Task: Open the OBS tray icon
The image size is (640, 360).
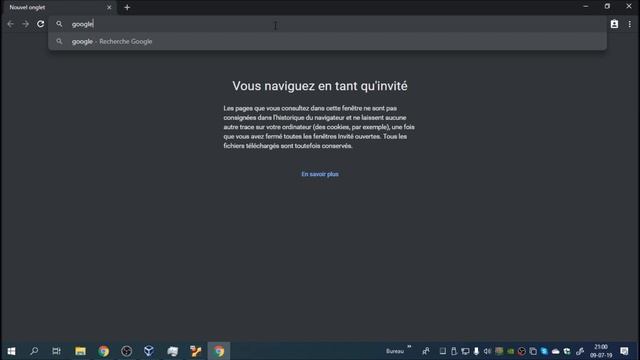Action: [x=522, y=351]
